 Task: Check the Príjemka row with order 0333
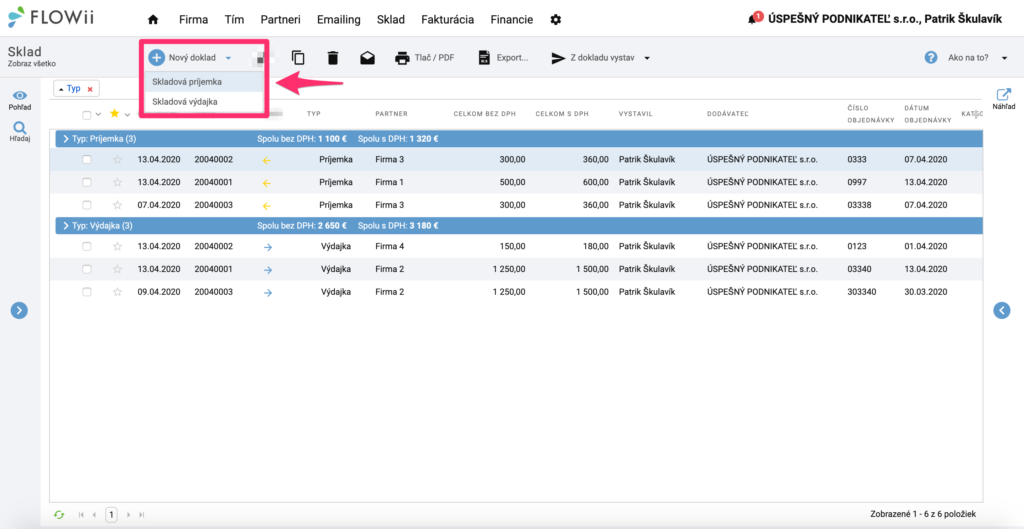coord(87,159)
